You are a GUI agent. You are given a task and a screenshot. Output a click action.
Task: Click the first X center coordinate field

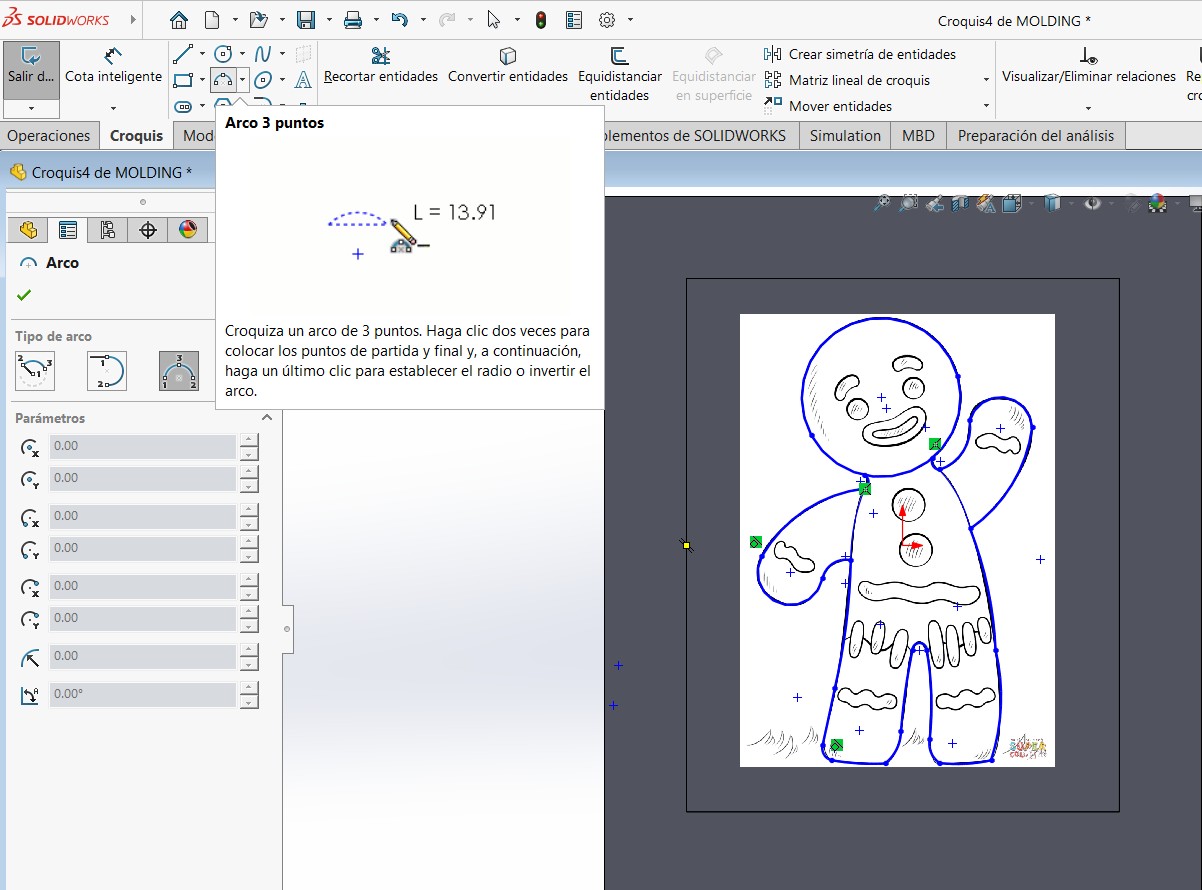pos(143,446)
